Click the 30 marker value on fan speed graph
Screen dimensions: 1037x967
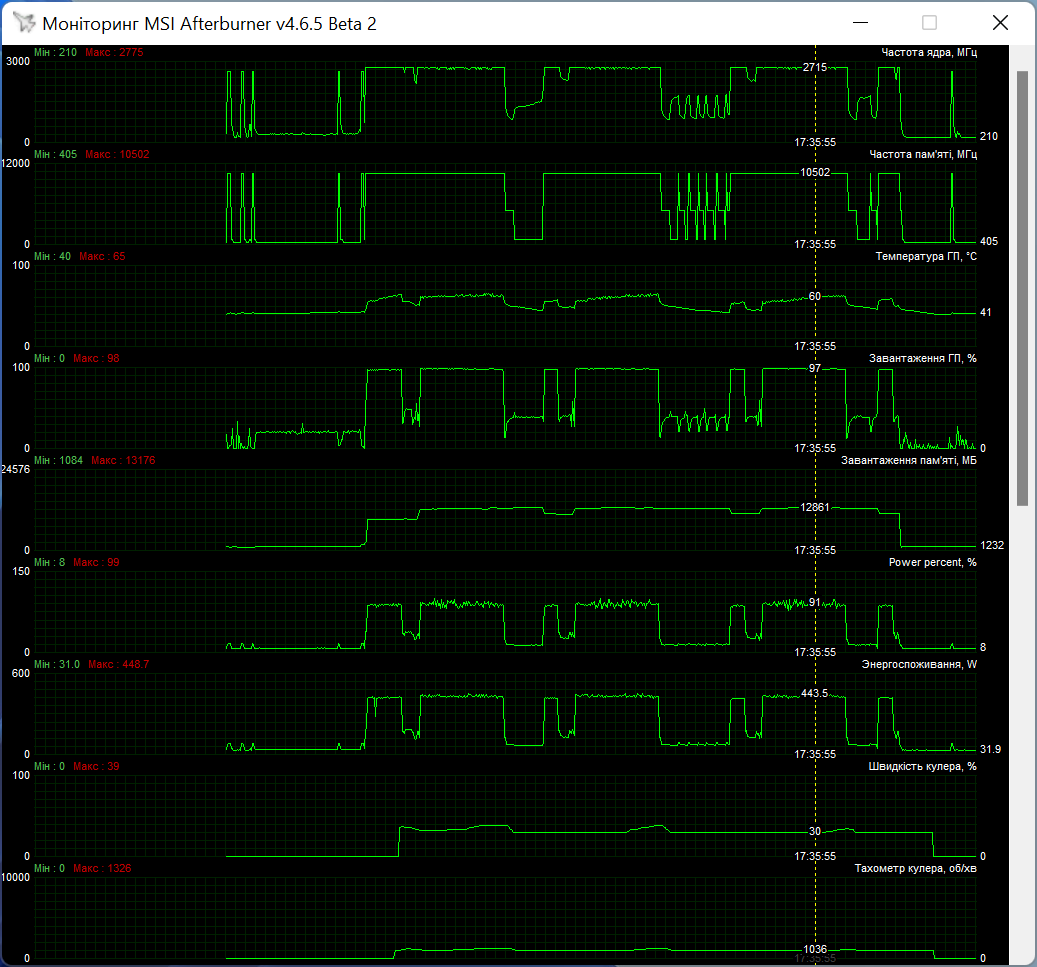pos(815,831)
